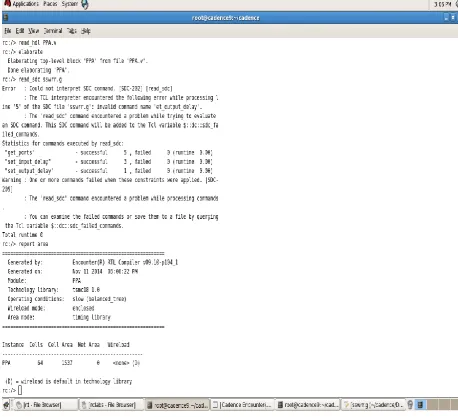
Task: Click the clock showing time in top panel
Action: click(443, 4)
